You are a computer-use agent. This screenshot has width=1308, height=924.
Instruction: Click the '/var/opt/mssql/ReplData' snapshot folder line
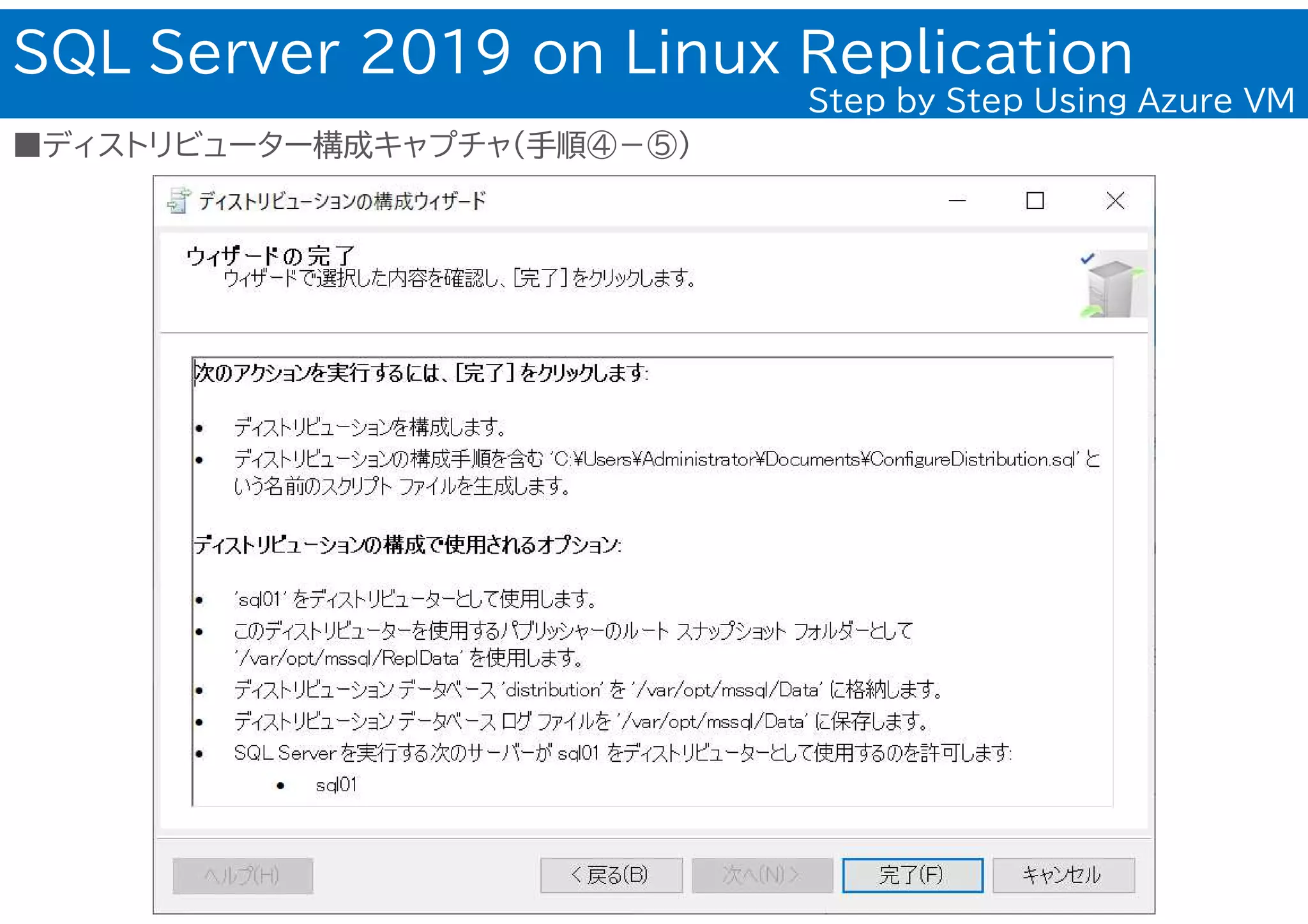[409, 657]
